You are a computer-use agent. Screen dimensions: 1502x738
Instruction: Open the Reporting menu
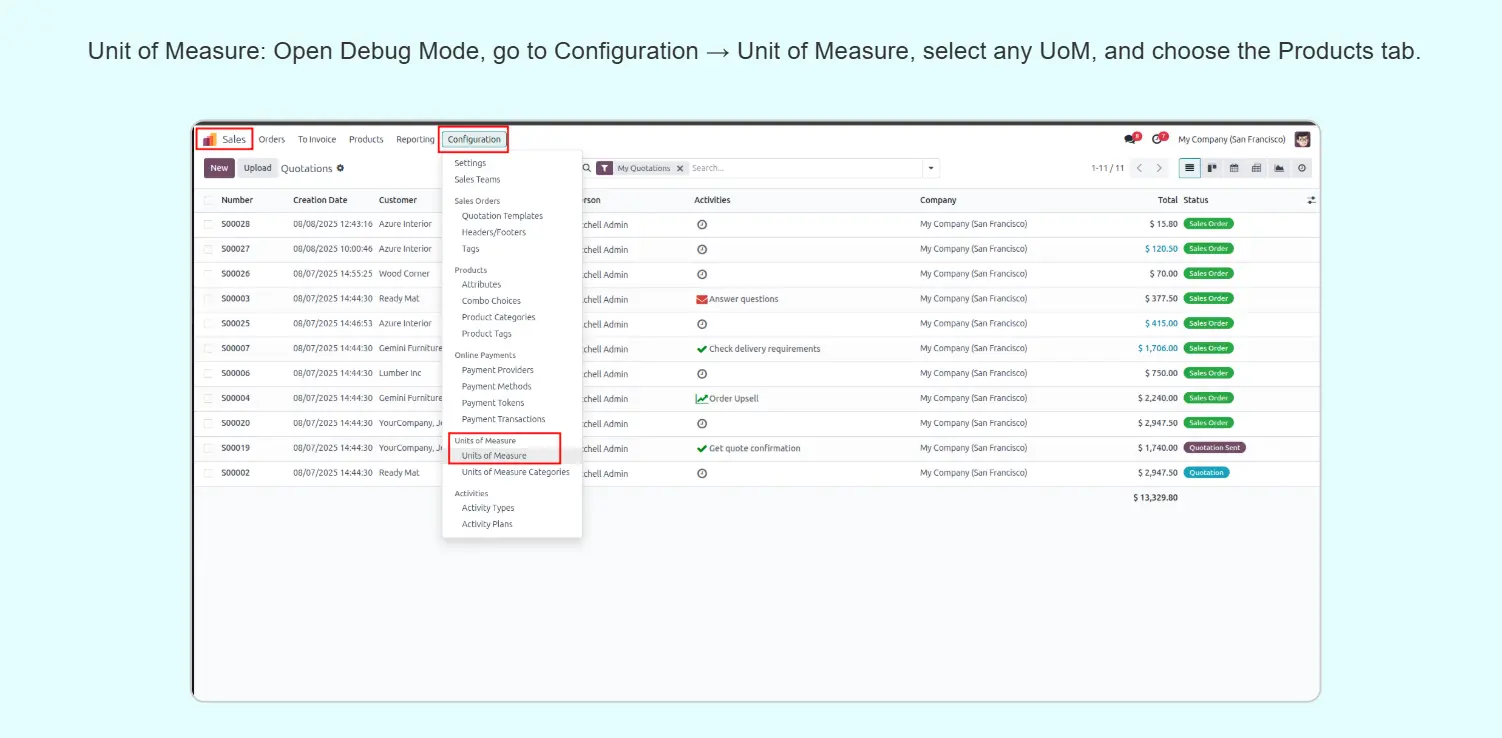(x=415, y=139)
